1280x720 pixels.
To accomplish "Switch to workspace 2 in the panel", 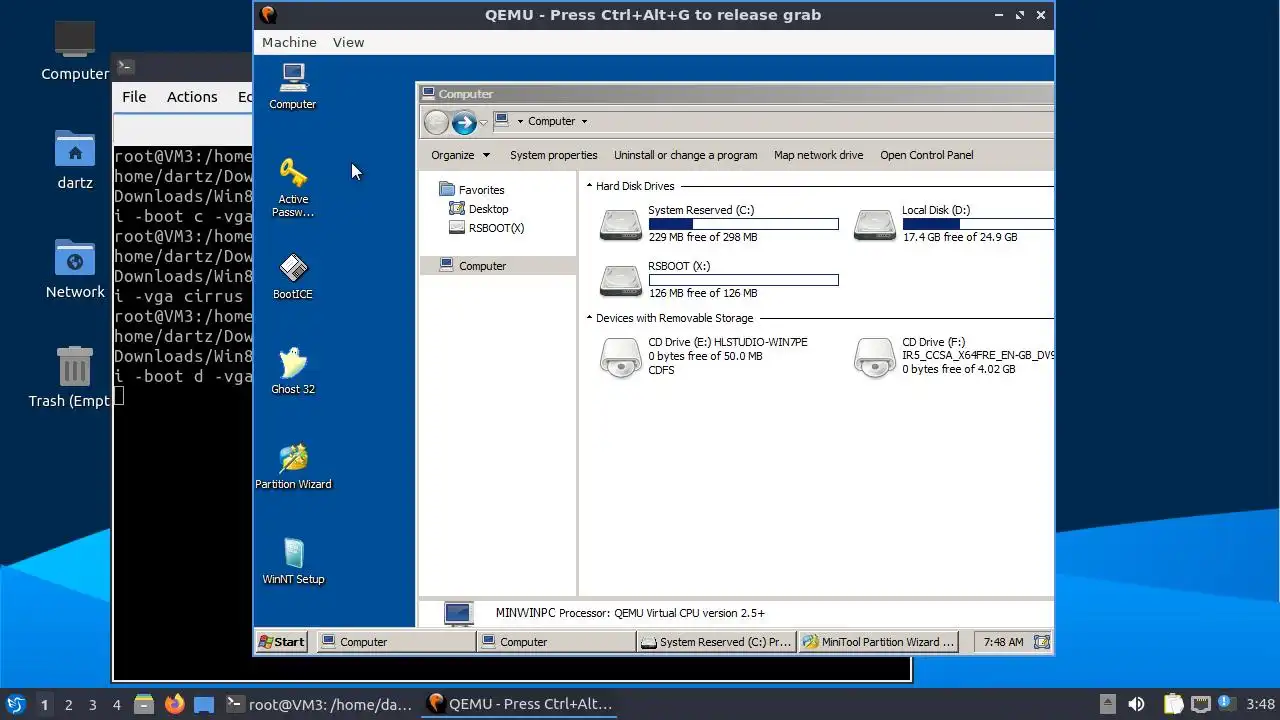I will coord(68,704).
